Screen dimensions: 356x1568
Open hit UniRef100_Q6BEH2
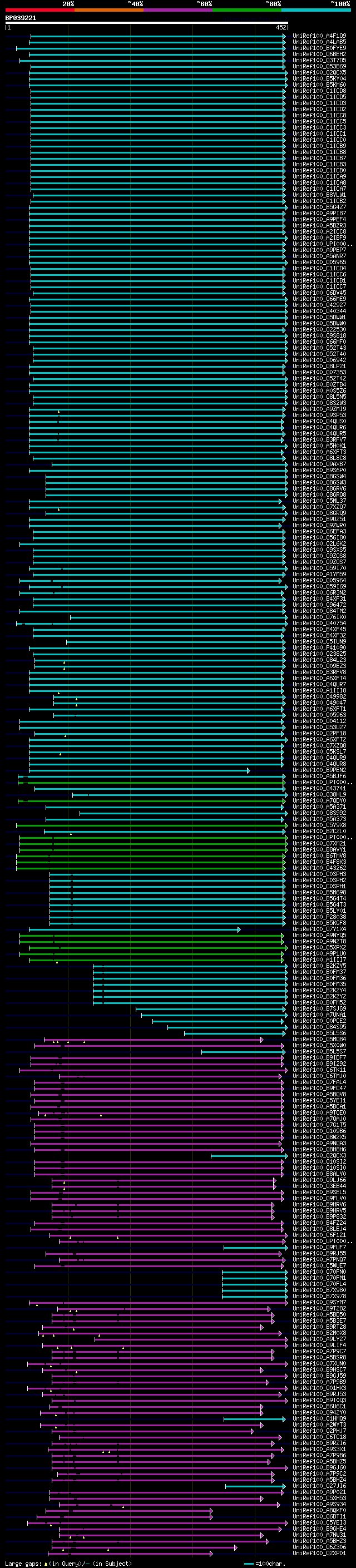tap(319, 54)
